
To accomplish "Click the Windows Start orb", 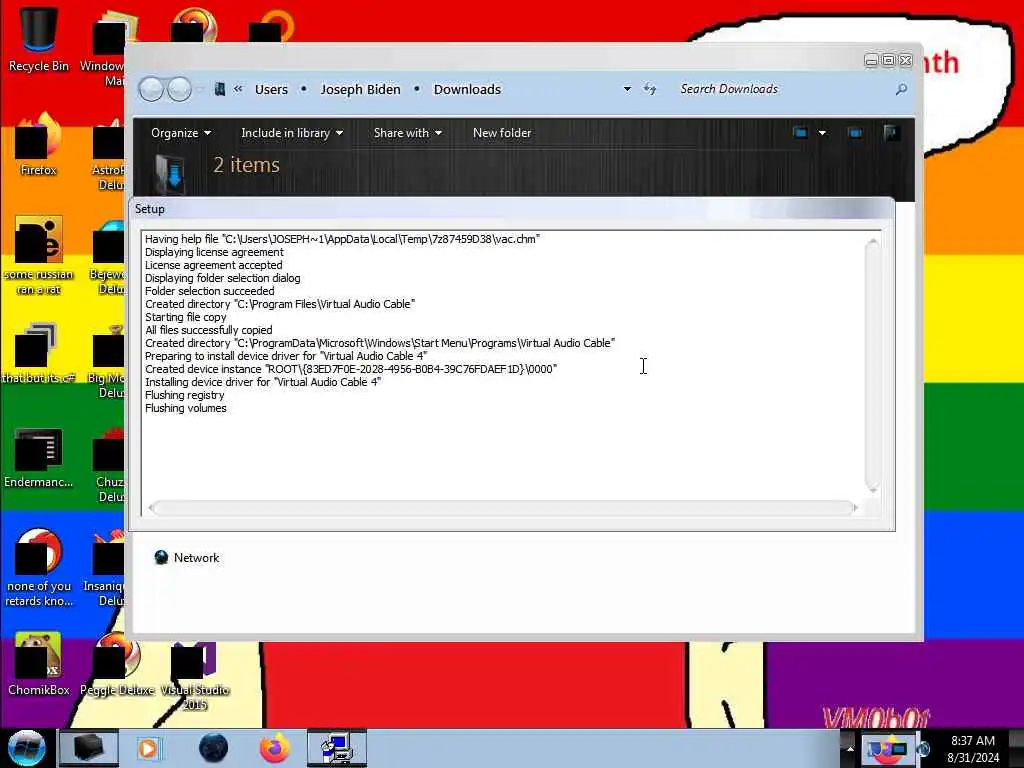I will click(26, 748).
